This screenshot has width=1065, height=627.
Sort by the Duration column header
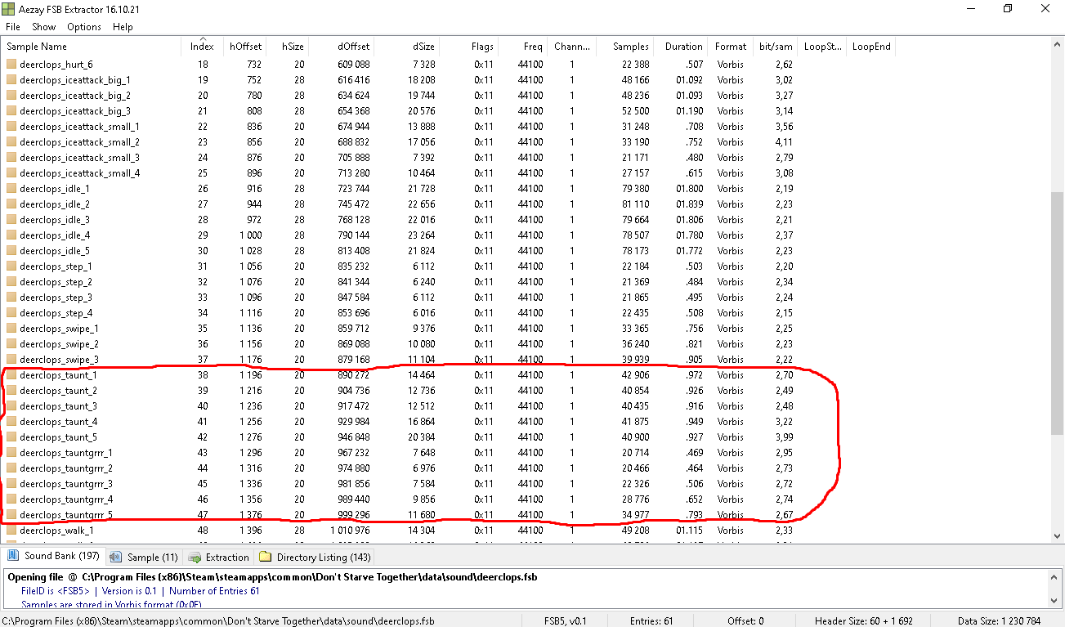tap(683, 46)
